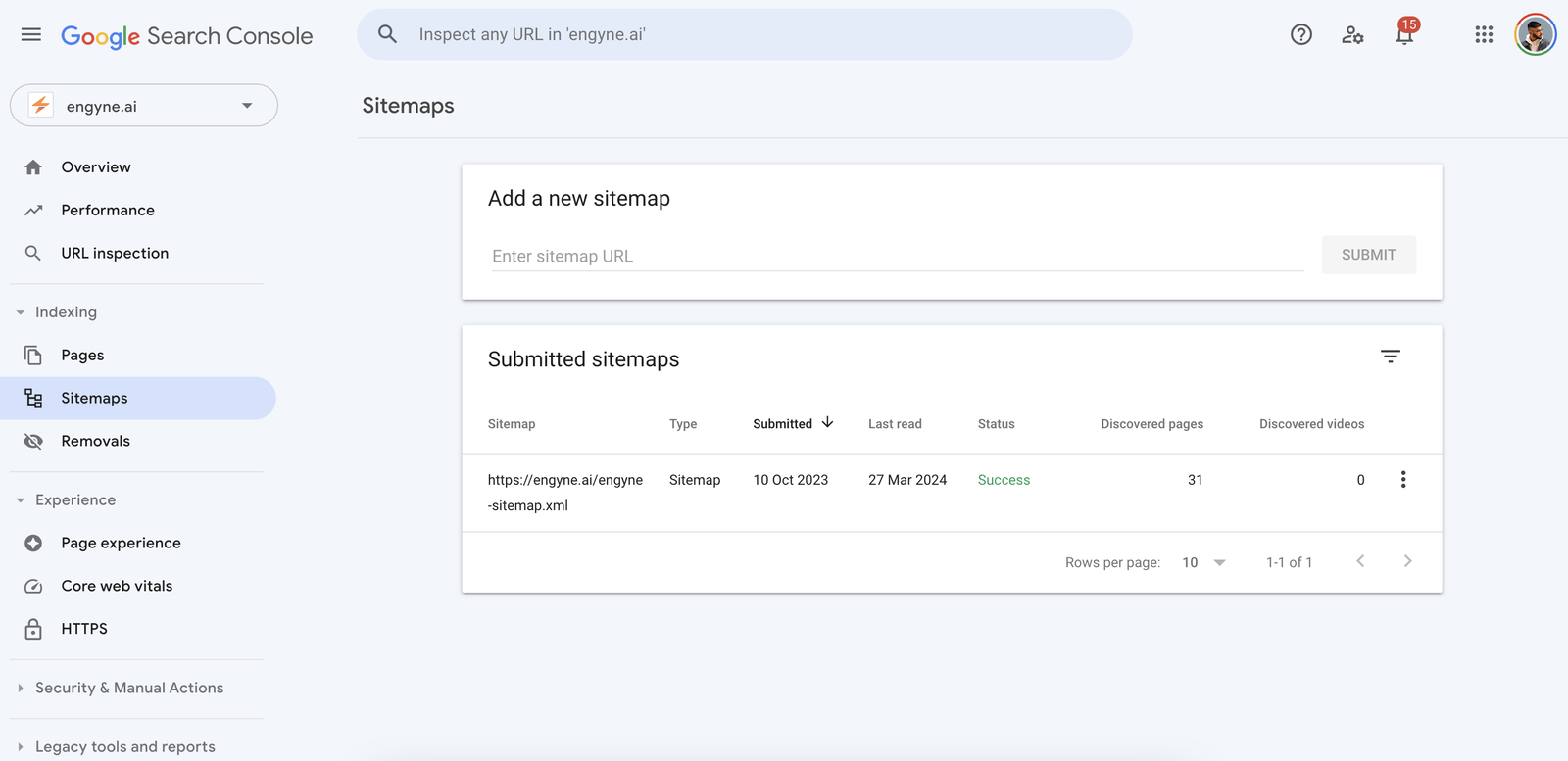Collapse the Experience section
1568x761 pixels.
coord(21,500)
